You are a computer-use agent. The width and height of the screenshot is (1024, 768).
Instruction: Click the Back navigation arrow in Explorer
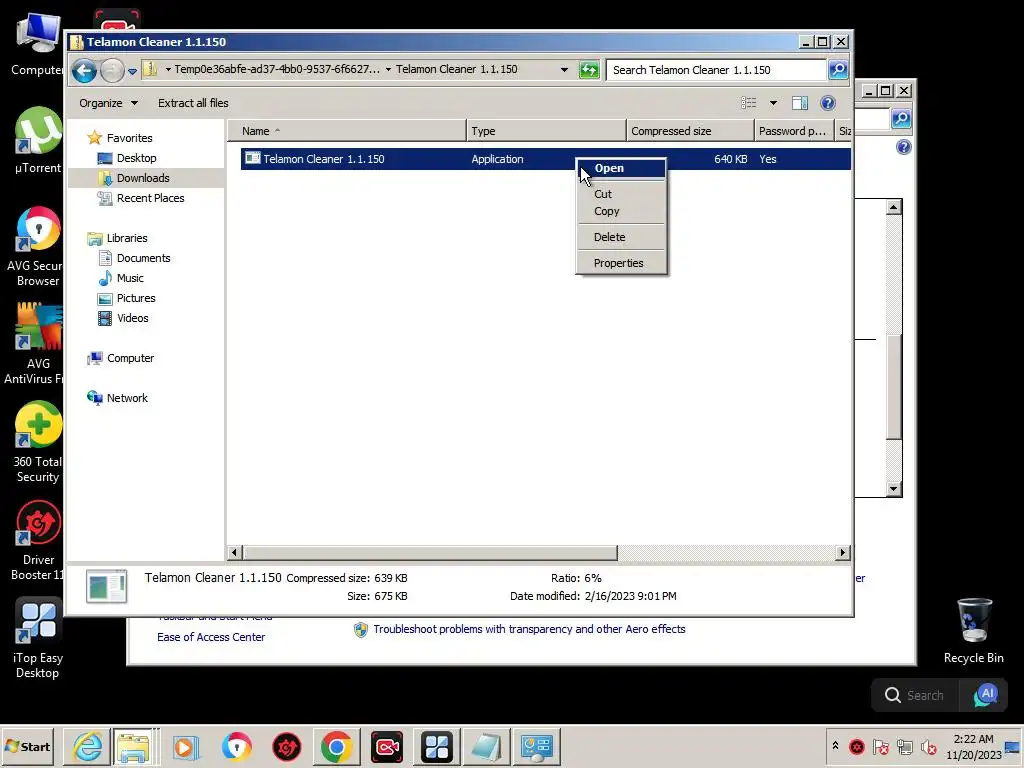pyautogui.click(x=84, y=70)
